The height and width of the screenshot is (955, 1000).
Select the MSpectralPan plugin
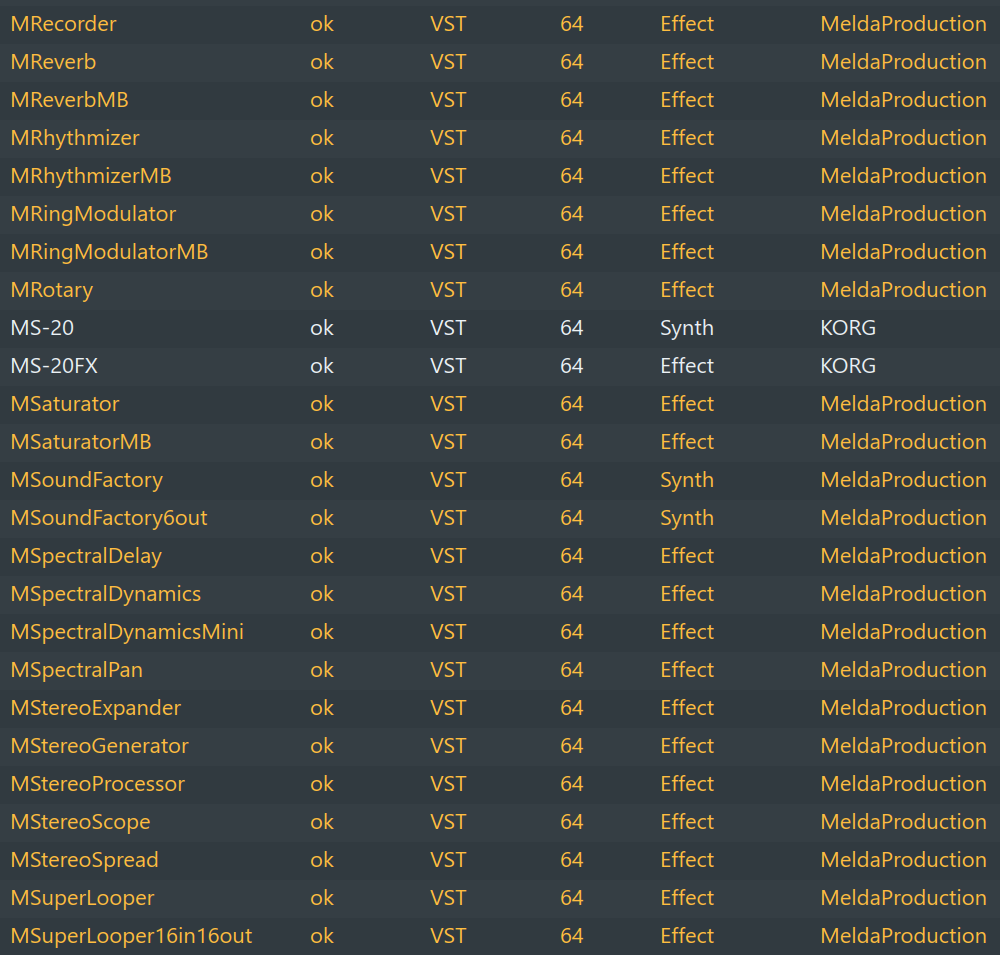pos(77,670)
